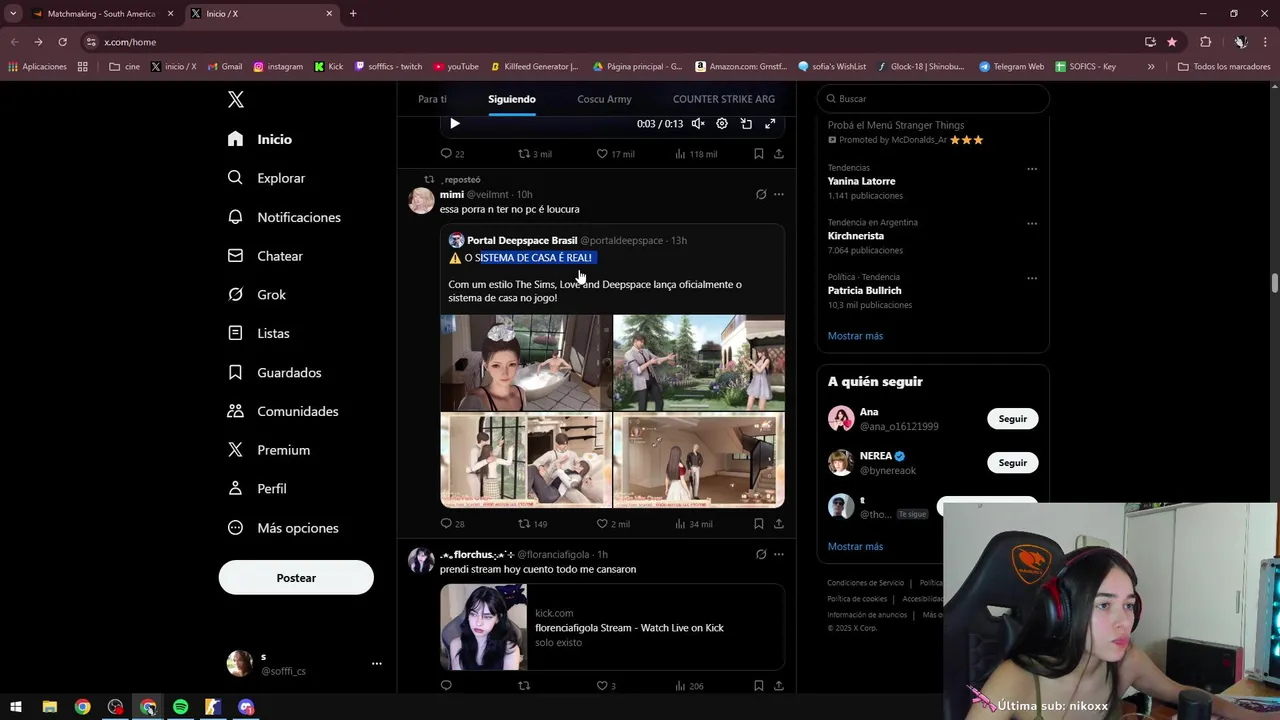
Task: Open more options on florchus post
Action: [x=779, y=554]
